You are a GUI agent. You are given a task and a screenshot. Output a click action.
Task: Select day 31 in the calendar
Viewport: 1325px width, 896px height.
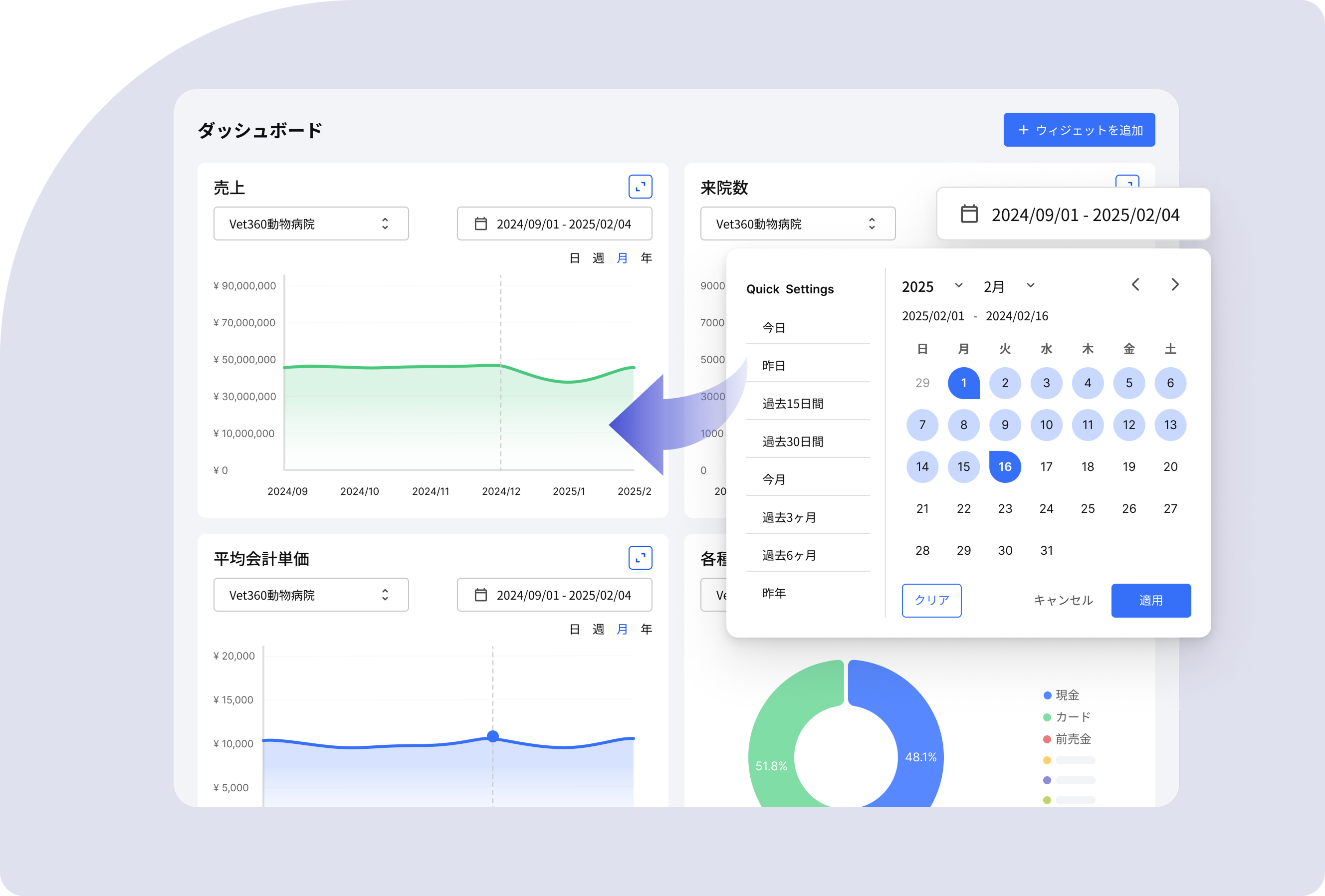point(1046,550)
